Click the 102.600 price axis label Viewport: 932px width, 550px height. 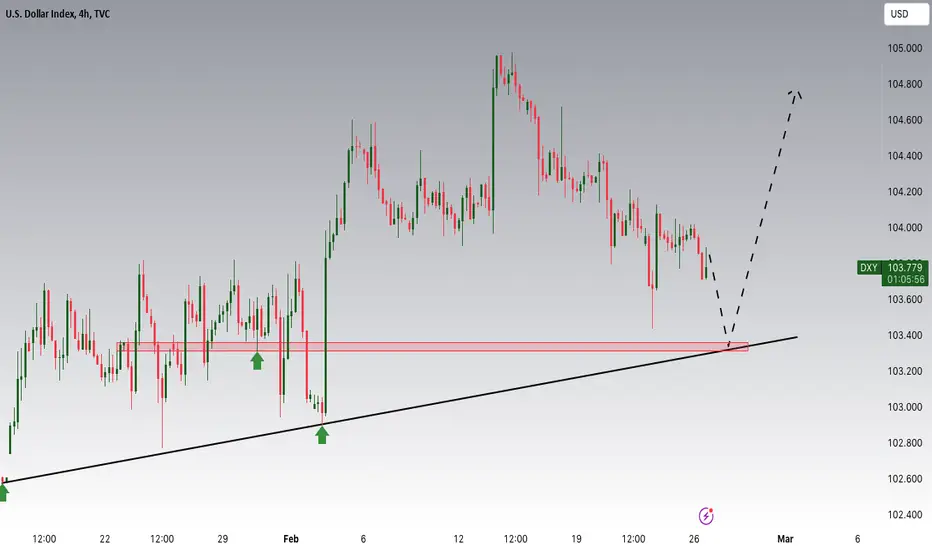(905, 479)
